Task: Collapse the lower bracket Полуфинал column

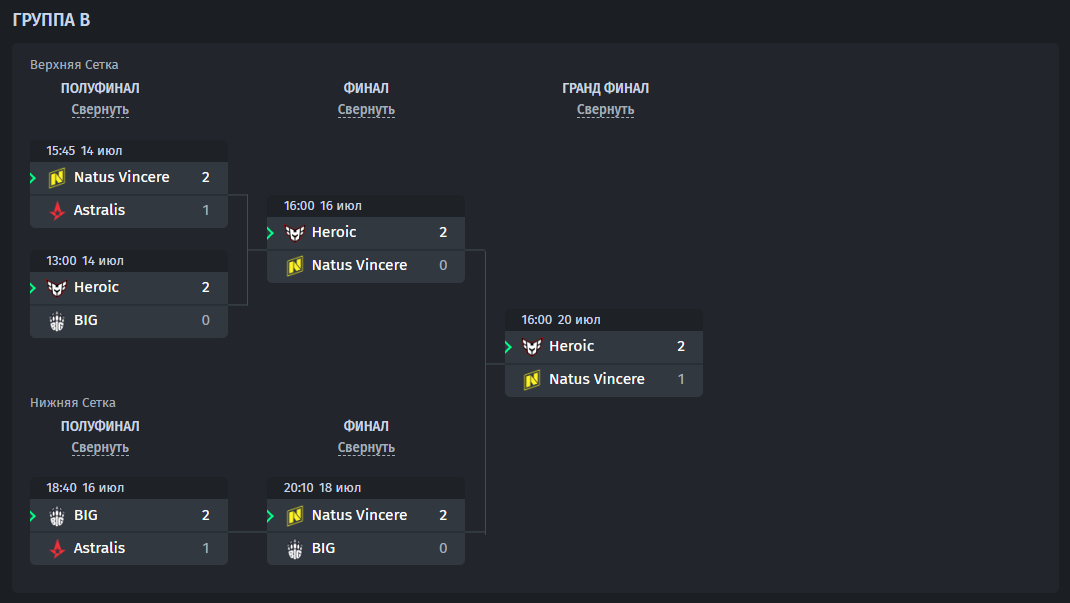Action: (x=100, y=447)
